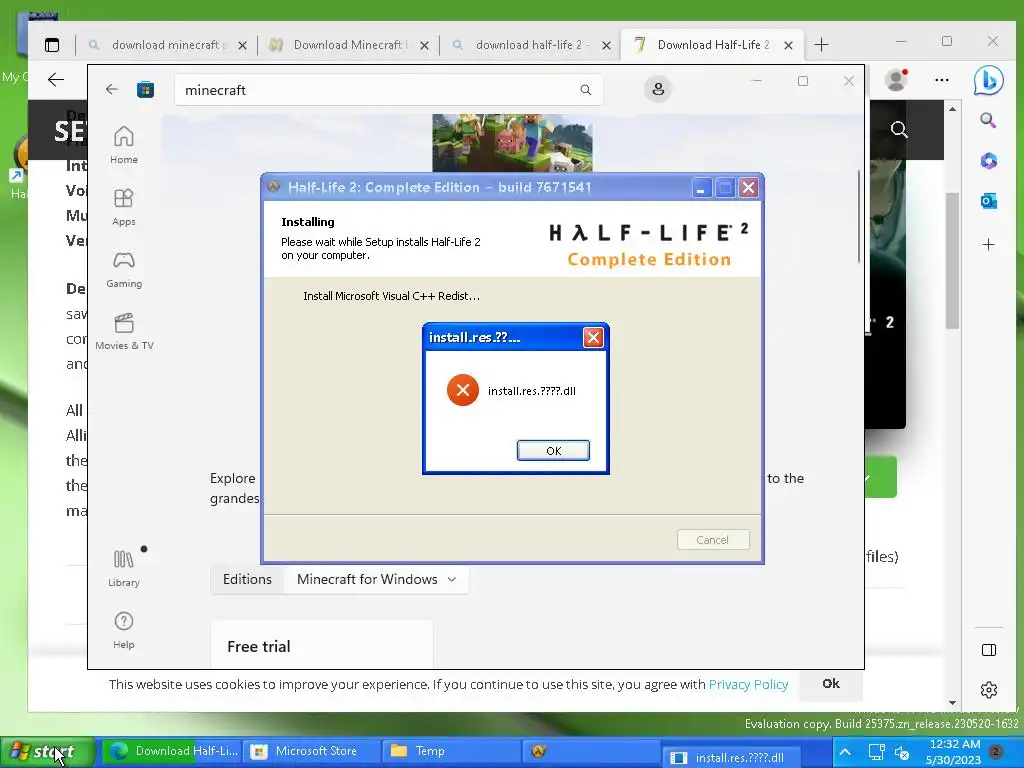Click the Microsoft Store logo icon
1024x768 pixels.
(145, 89)
